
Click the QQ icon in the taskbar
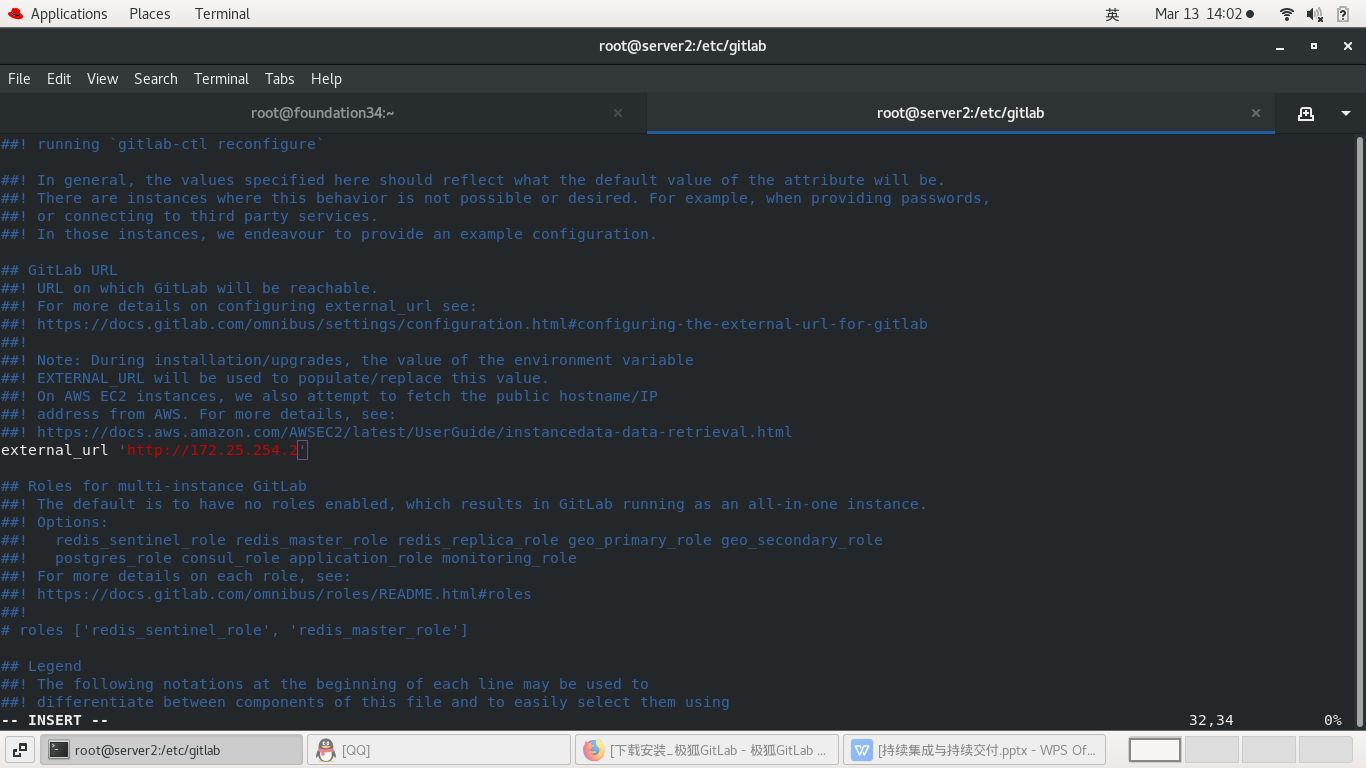[327, 750]
